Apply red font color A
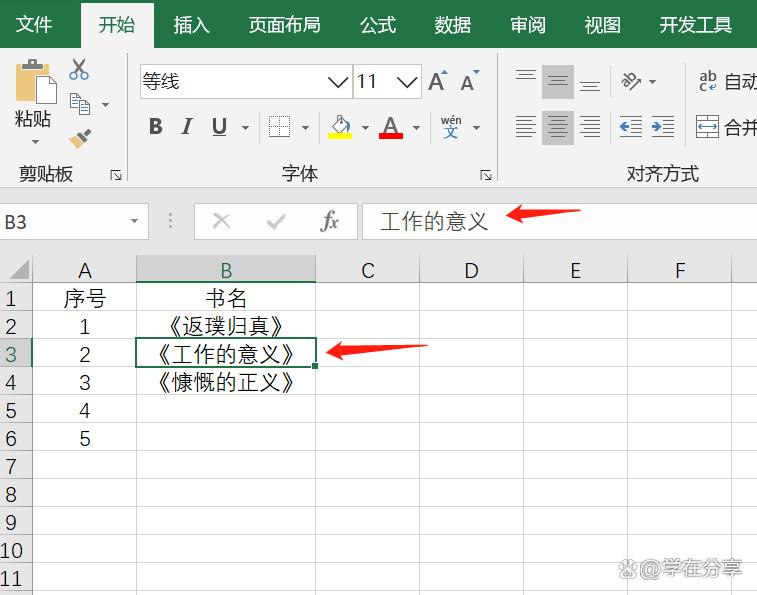This screenshot has width=757, height=595. pyautogui.click(x=391, y=127)
